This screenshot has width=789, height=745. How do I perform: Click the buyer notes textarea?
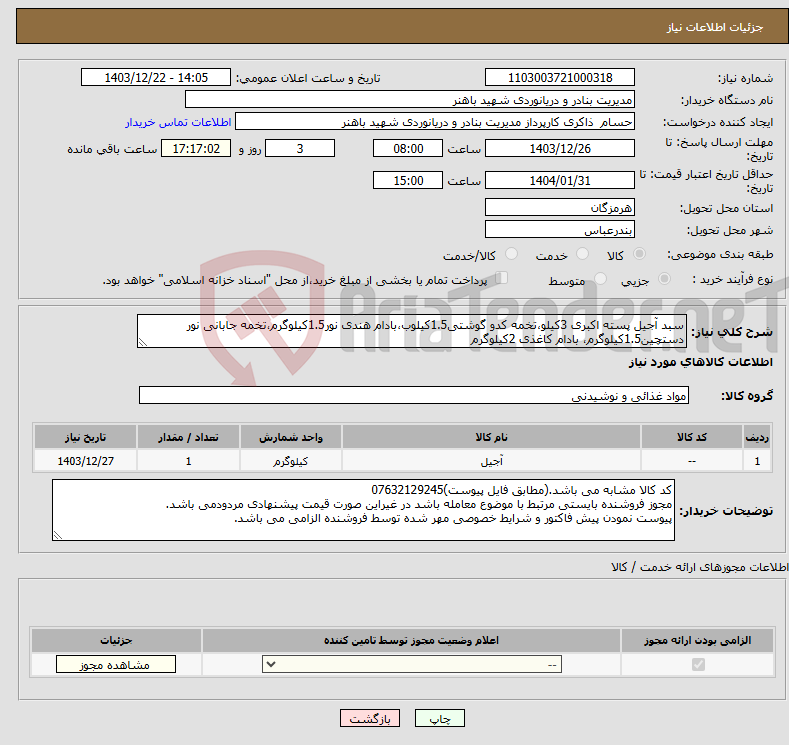tap(363, 510)
